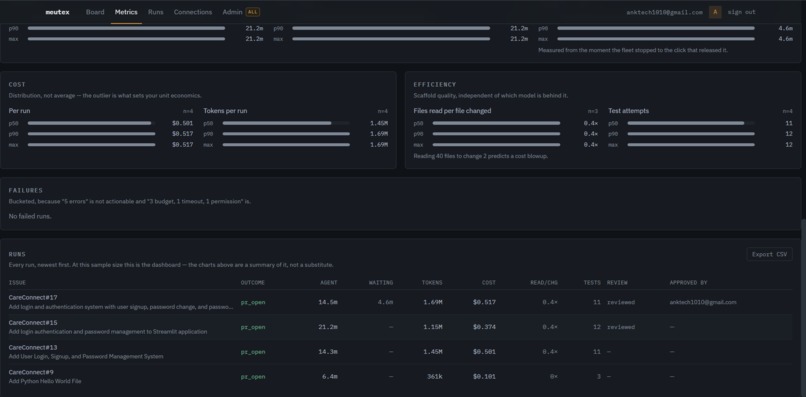The width and height of the screenshot is (806, 397).
Task: Click the approver email for CareConnect#17
Action: tap(703, 302)
